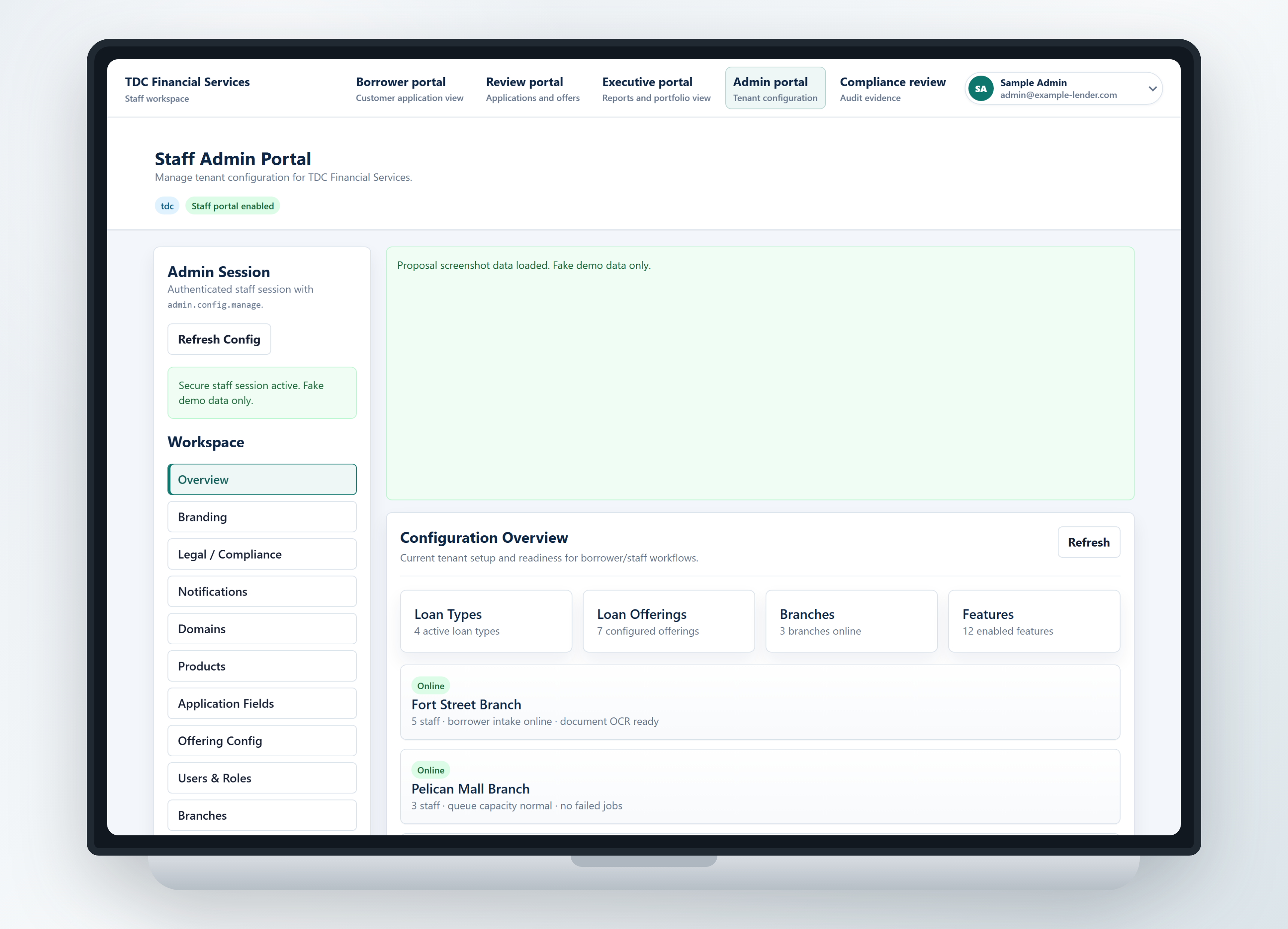Click the '12 enabled features' text
The width and height of the screenshot is (1288, 929).
tap(1008, 631)
